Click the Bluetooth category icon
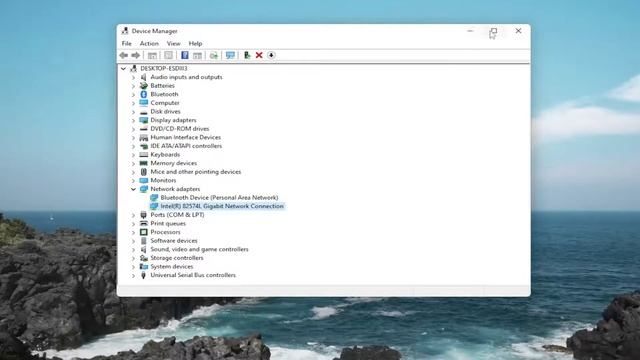Image resolution: width=640 pixels, height=360 pixels. (144, 94)
